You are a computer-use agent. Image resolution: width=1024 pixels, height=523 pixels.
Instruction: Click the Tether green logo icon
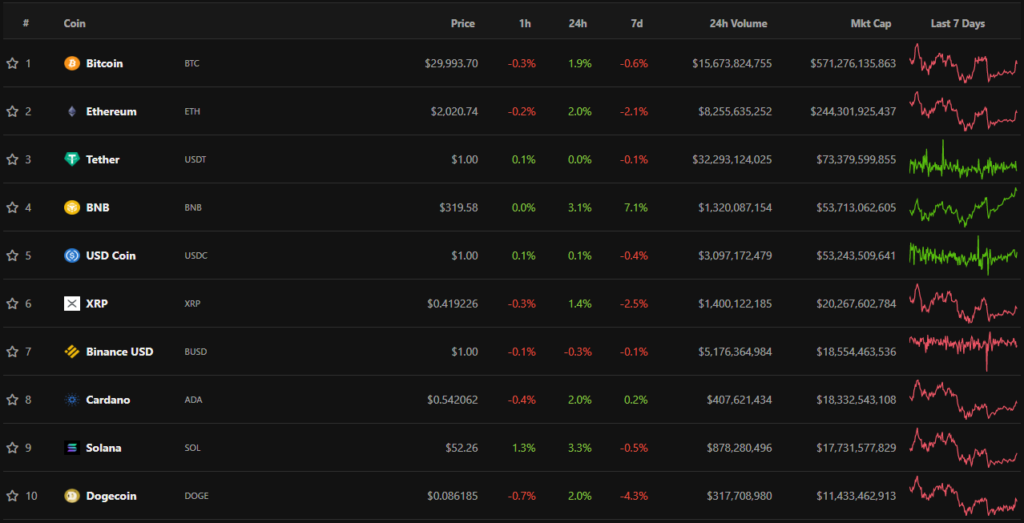(x=72, y=159)
